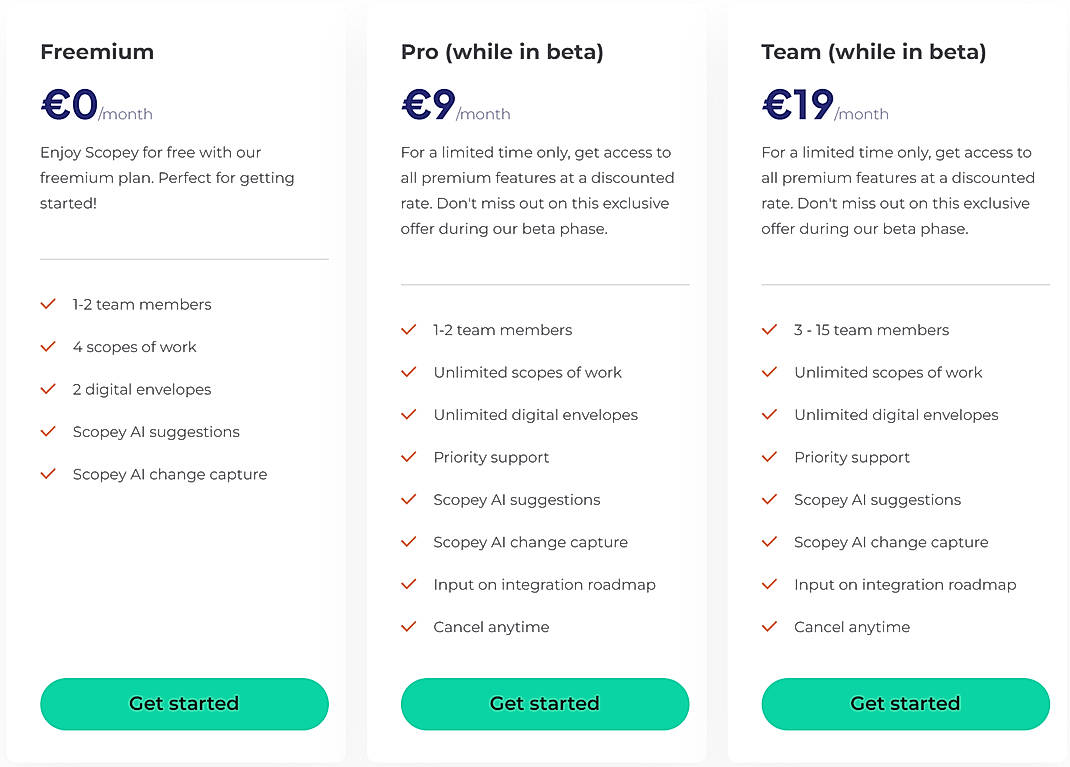Image resolution: width=1070 pixels, height=767 pixels.
Task: Click the checkmark next to "Scopey AI suggestions" in Team
Action: tap(768, 499)
